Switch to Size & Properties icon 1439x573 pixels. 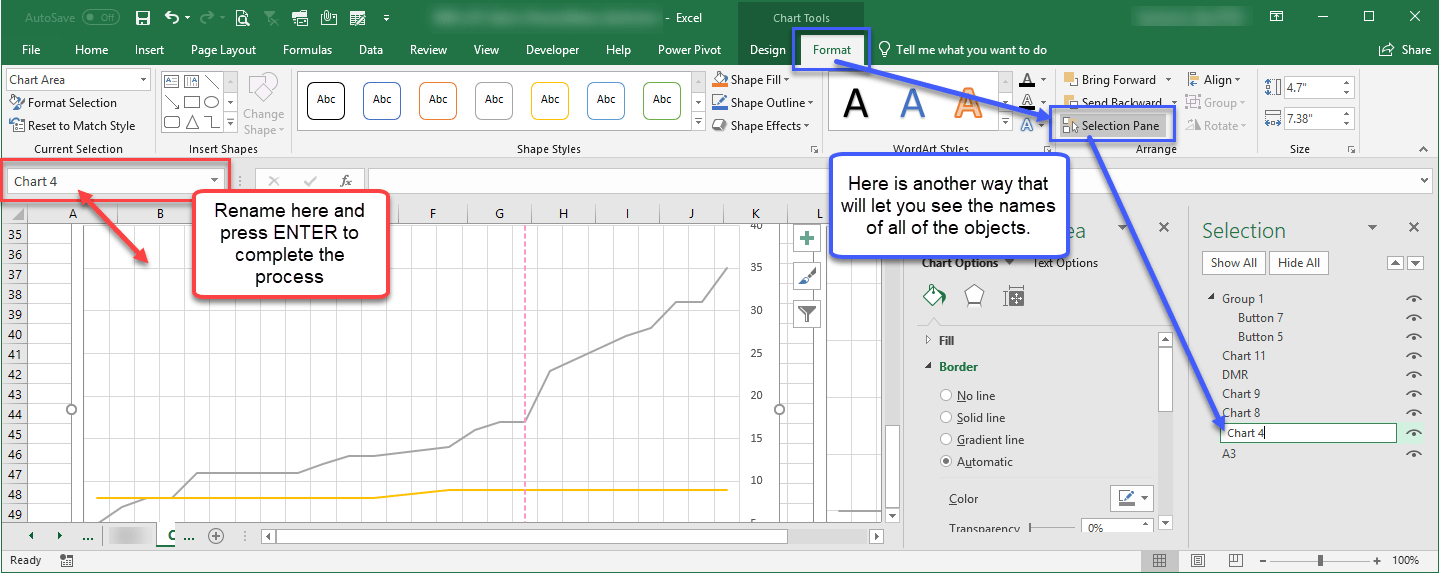coord(1013,296)
